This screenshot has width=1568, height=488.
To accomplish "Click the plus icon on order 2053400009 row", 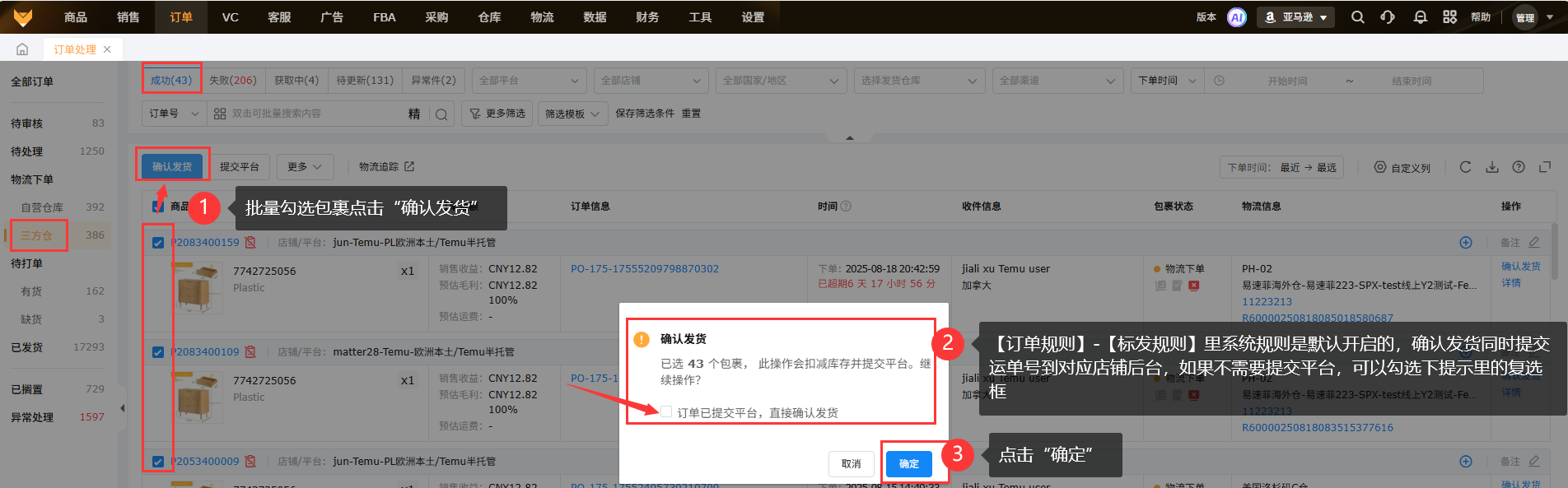I will click(1466, 462).
